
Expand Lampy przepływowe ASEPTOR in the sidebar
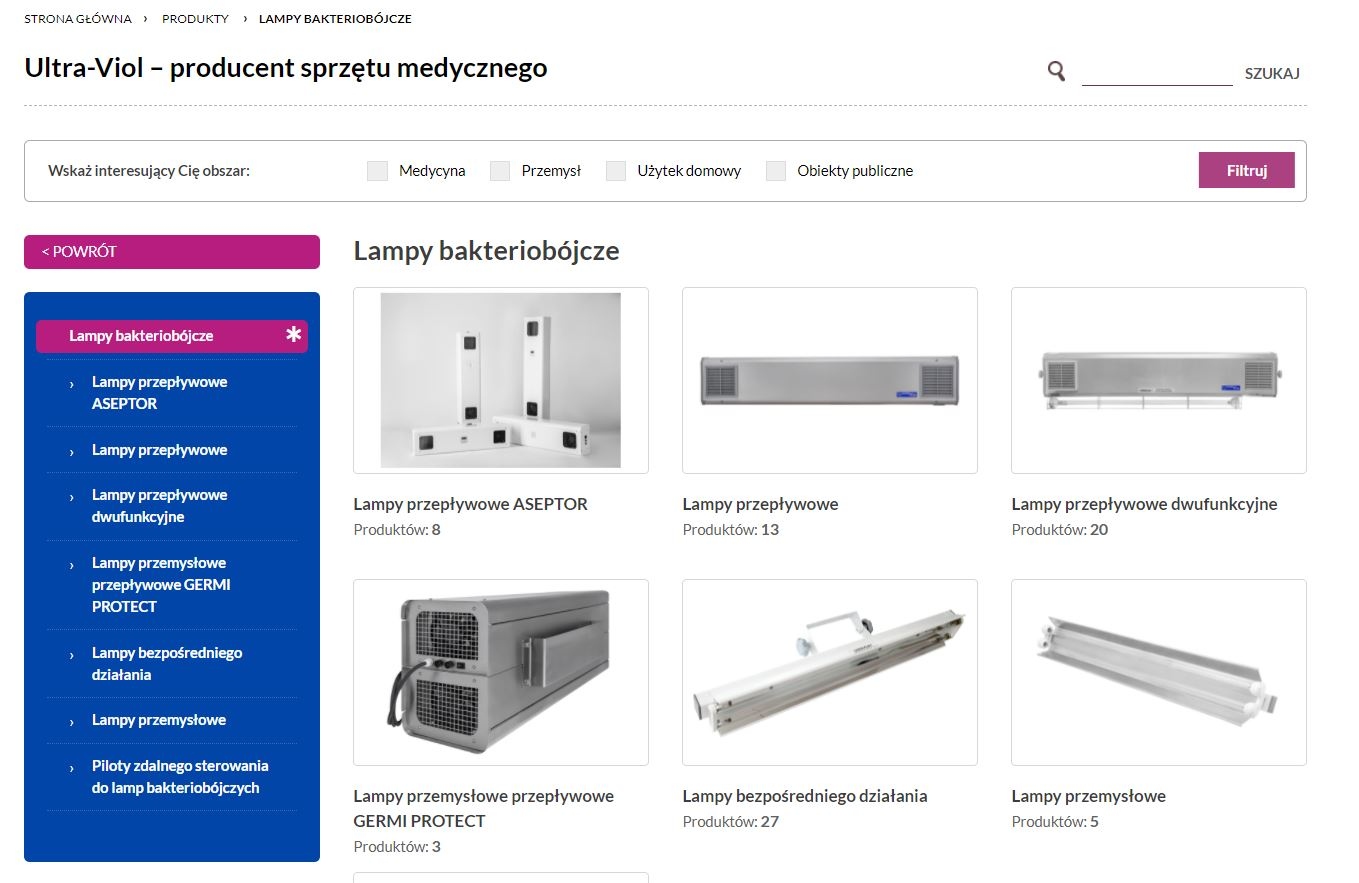click(159, 393)
